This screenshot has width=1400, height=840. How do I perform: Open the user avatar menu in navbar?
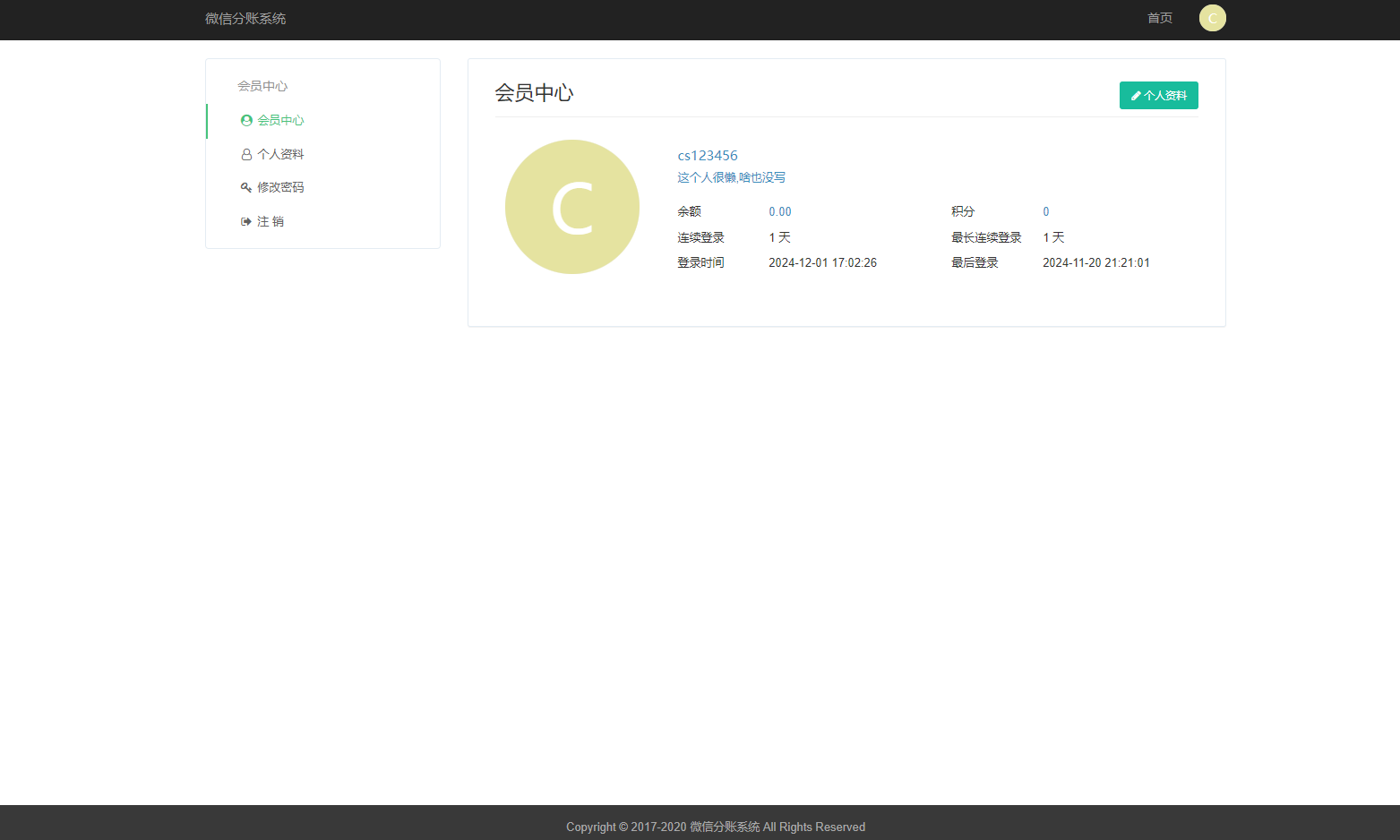(x=1213, y=18)
